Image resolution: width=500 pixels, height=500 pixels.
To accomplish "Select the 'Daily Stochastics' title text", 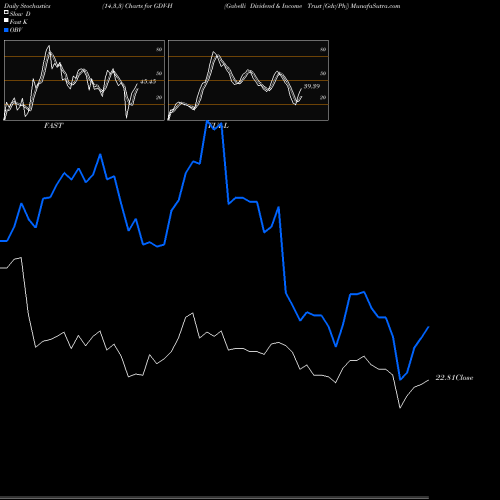I will pyautogui.click(x=27, y=6).
